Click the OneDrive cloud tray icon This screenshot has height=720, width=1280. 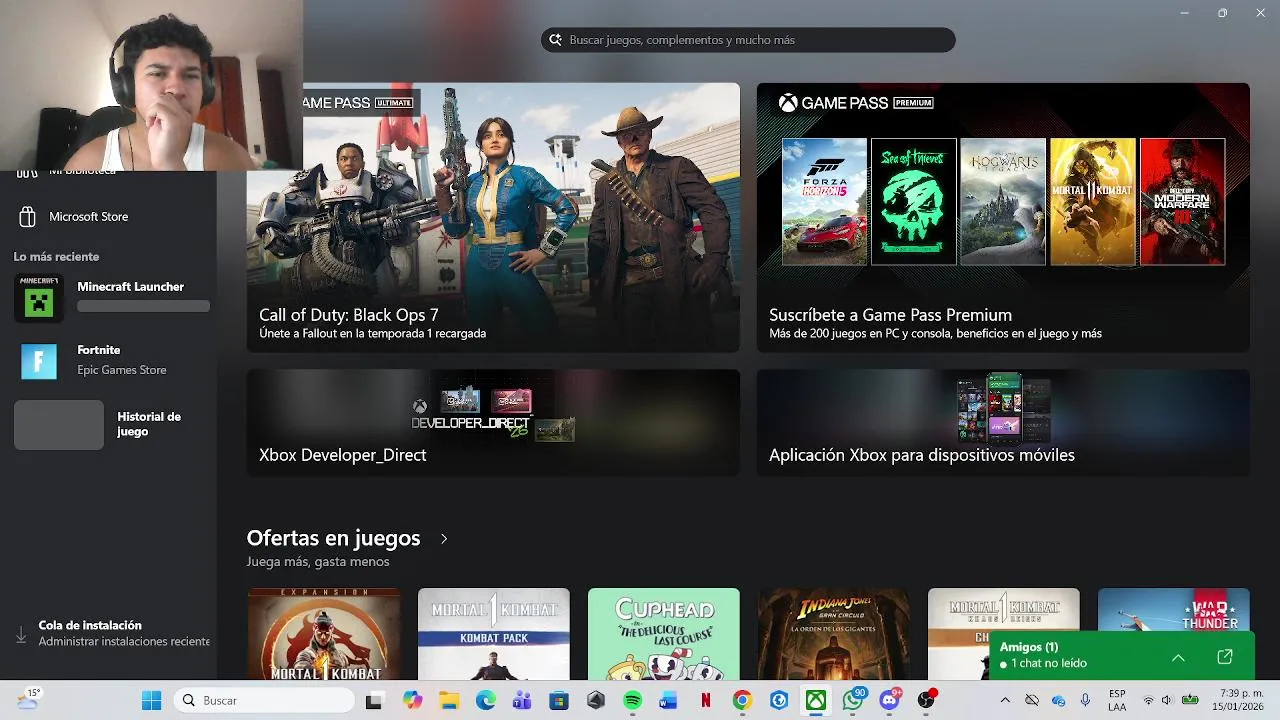(1059, 701)
